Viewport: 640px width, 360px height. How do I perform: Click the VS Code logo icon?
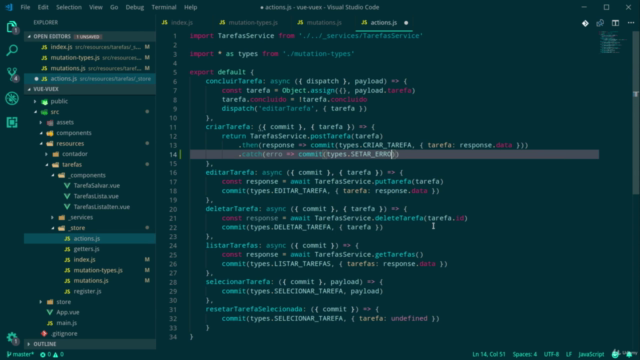click(x=9, y=7)
